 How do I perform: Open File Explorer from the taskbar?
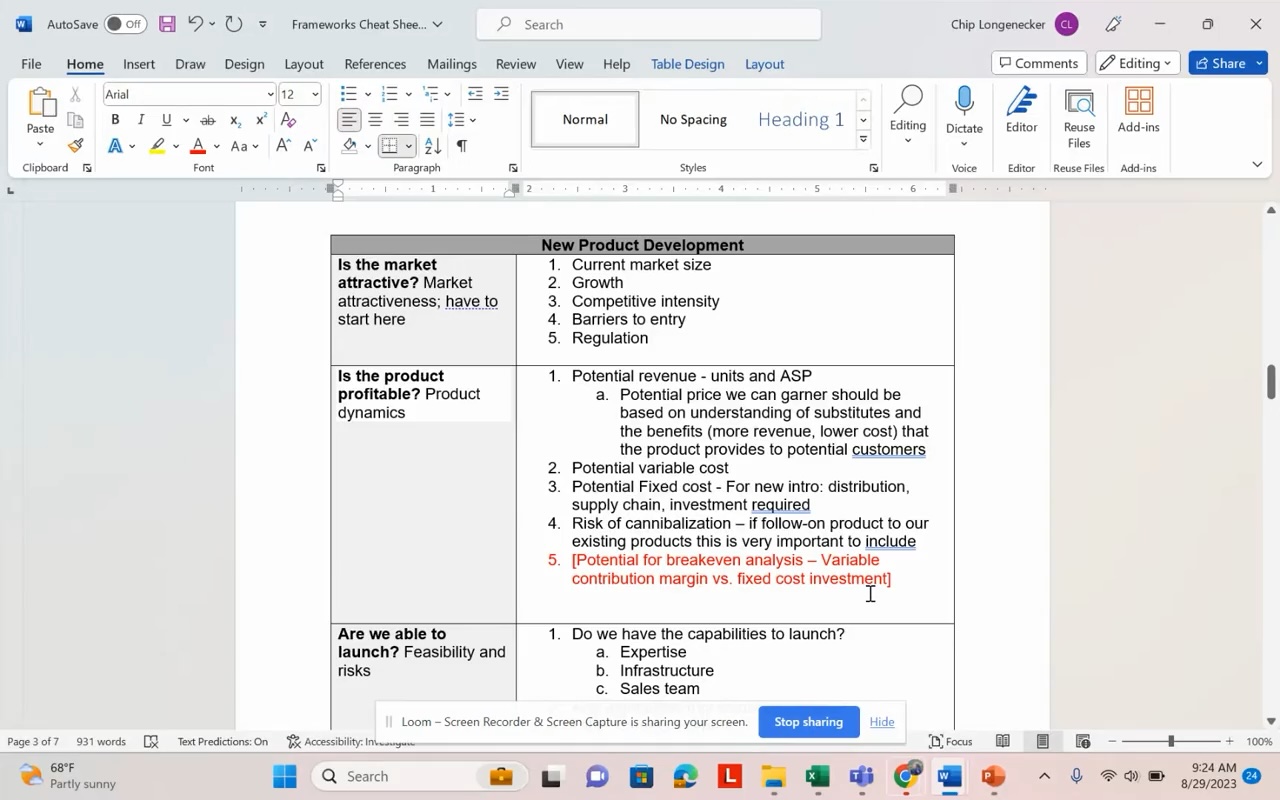point(774,776)
